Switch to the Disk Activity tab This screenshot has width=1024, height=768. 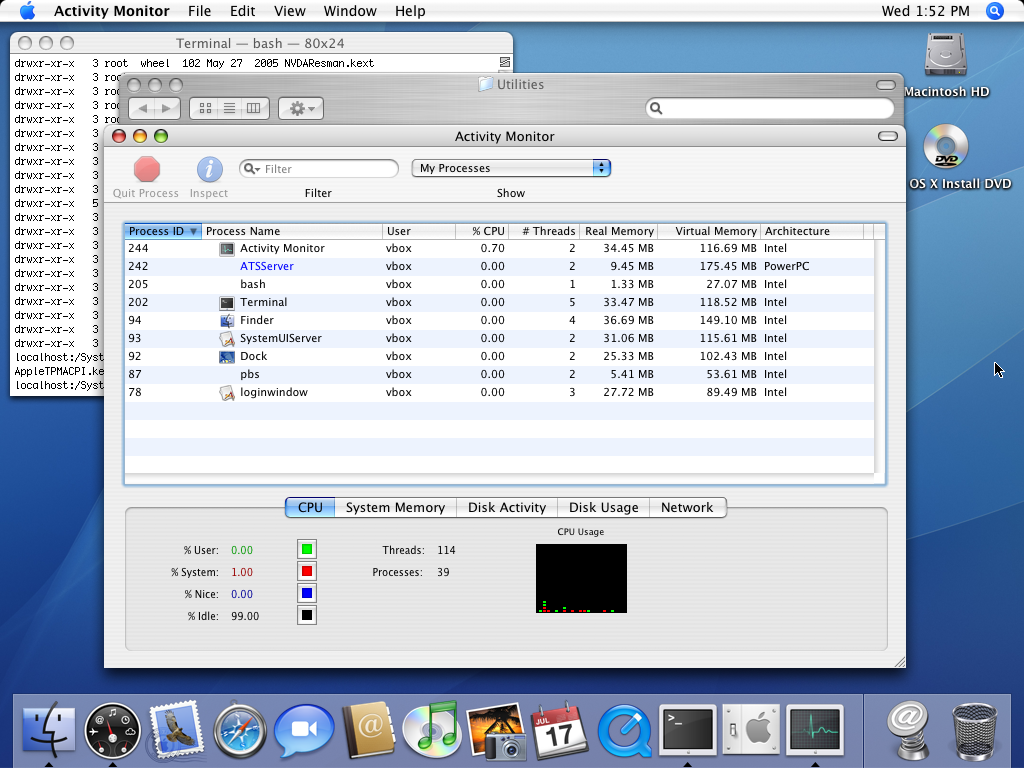tap(507, 507)
